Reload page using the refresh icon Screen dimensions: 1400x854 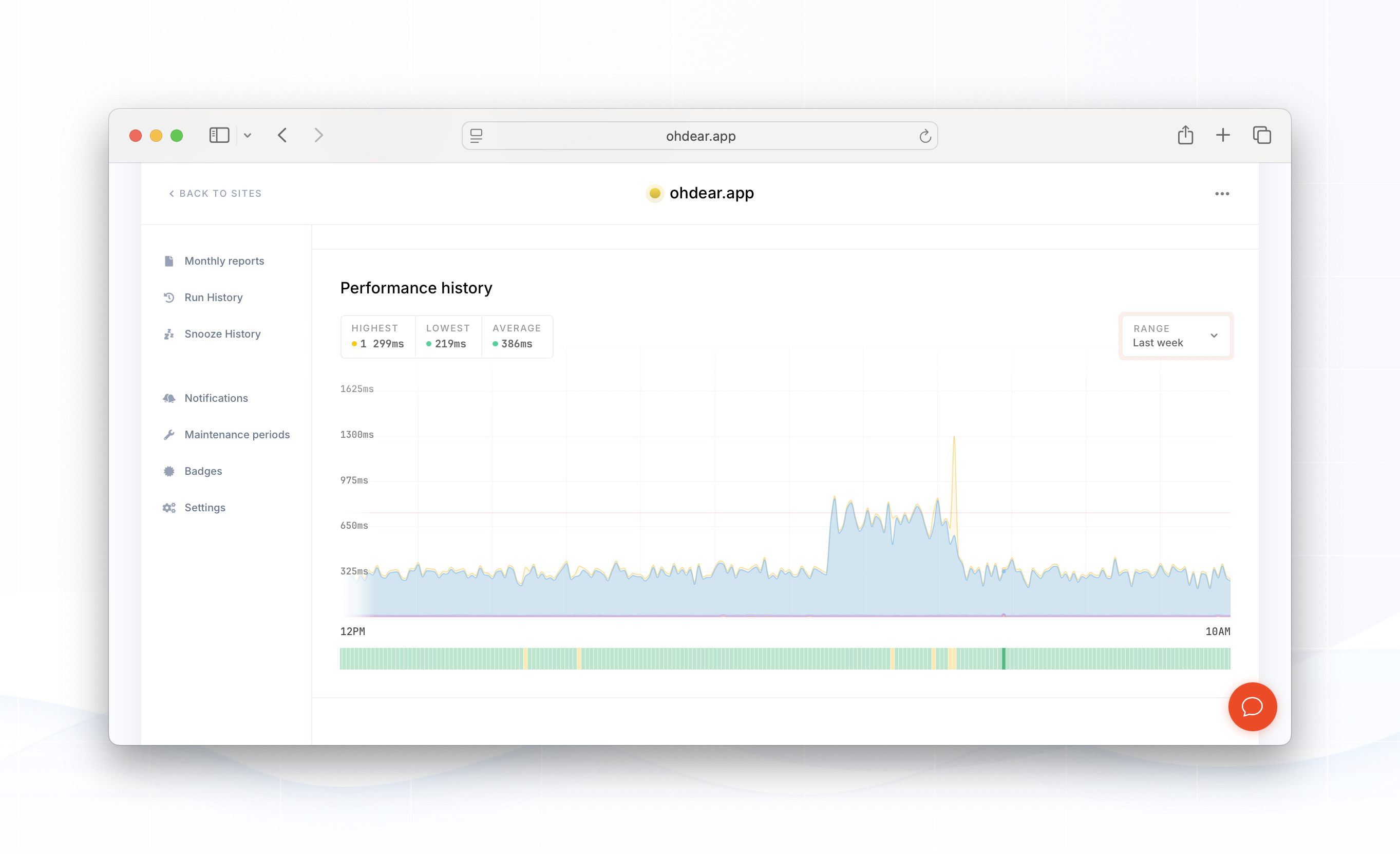click(x=924, y=136)
